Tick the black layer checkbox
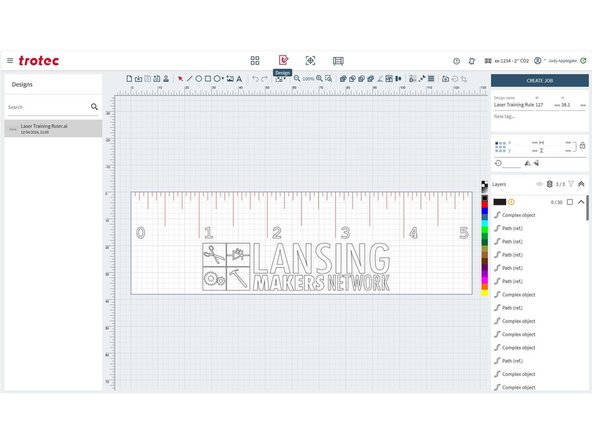The image size is (592, 444). 570,202
